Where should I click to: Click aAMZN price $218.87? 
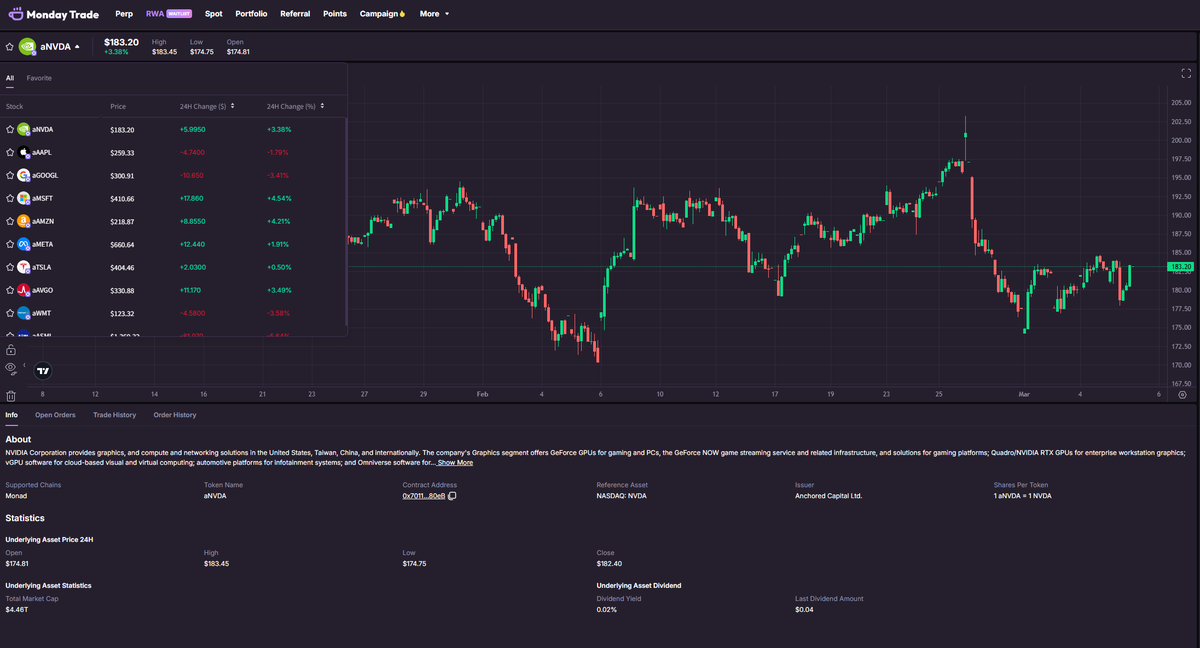point(122,221)
